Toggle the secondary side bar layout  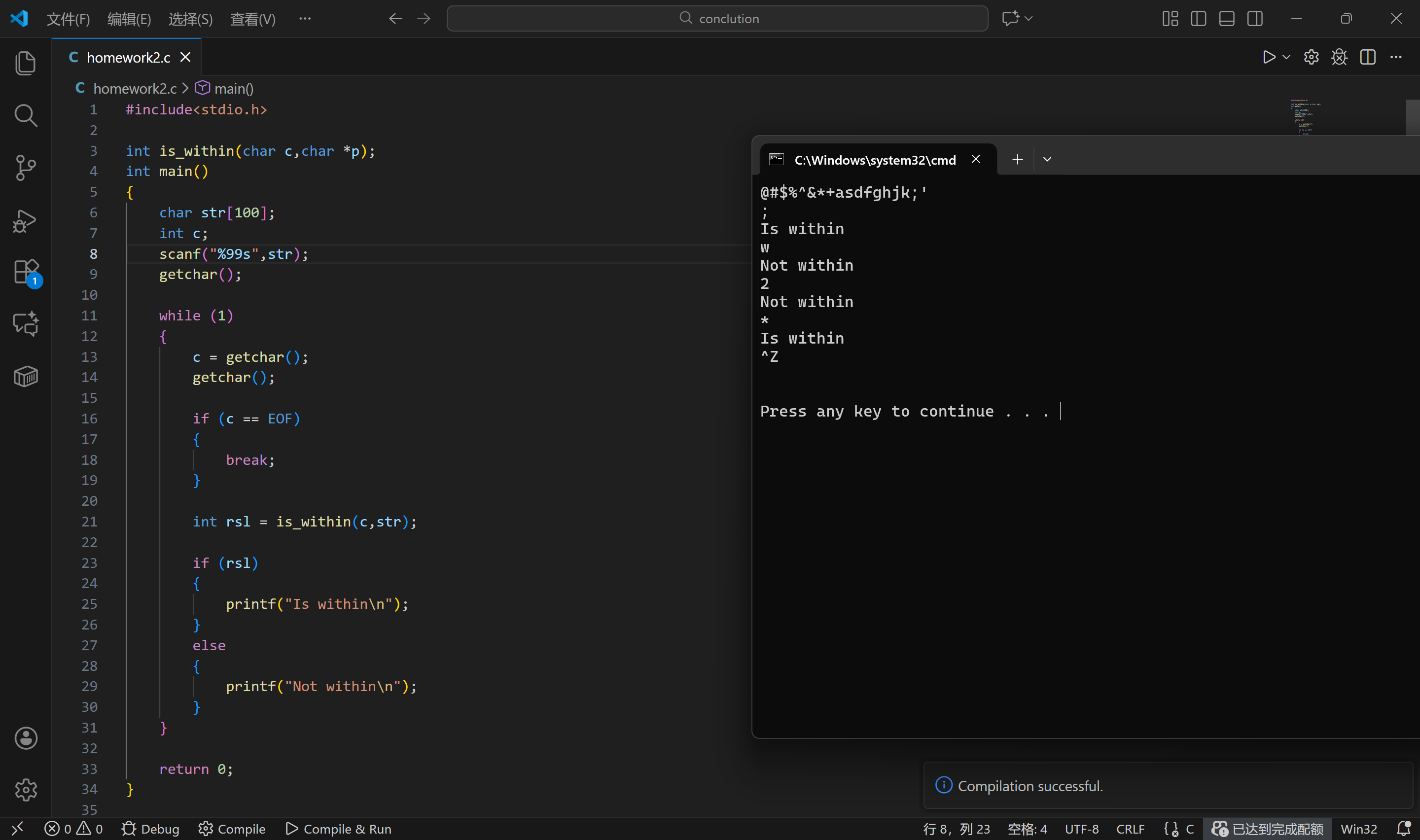1255,19
